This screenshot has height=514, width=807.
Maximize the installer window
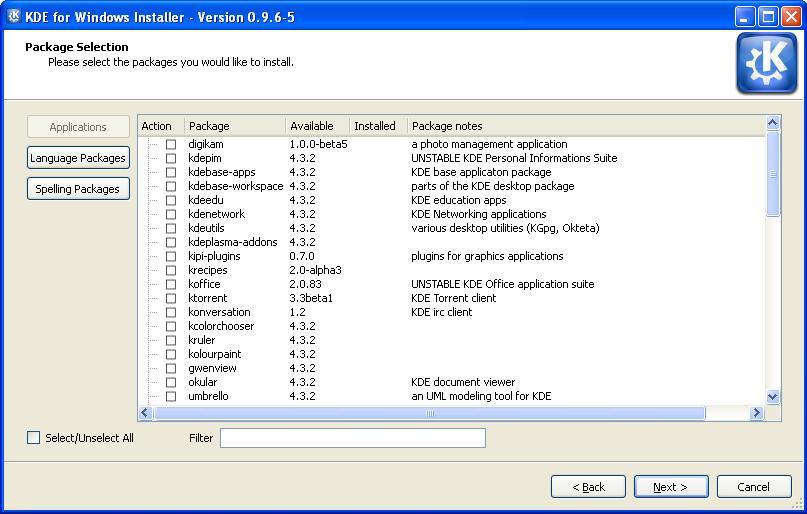coord(767,15)
